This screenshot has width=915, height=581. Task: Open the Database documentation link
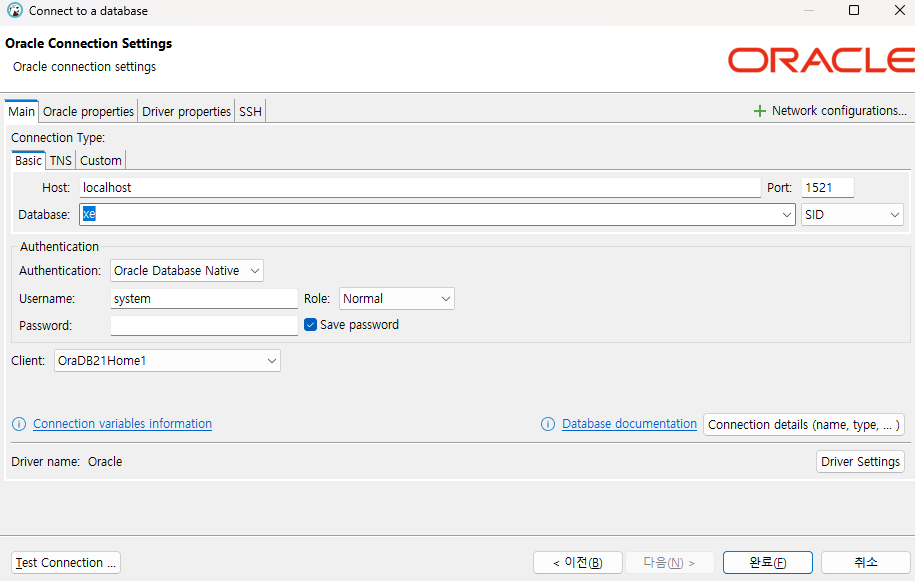[629, 424]
